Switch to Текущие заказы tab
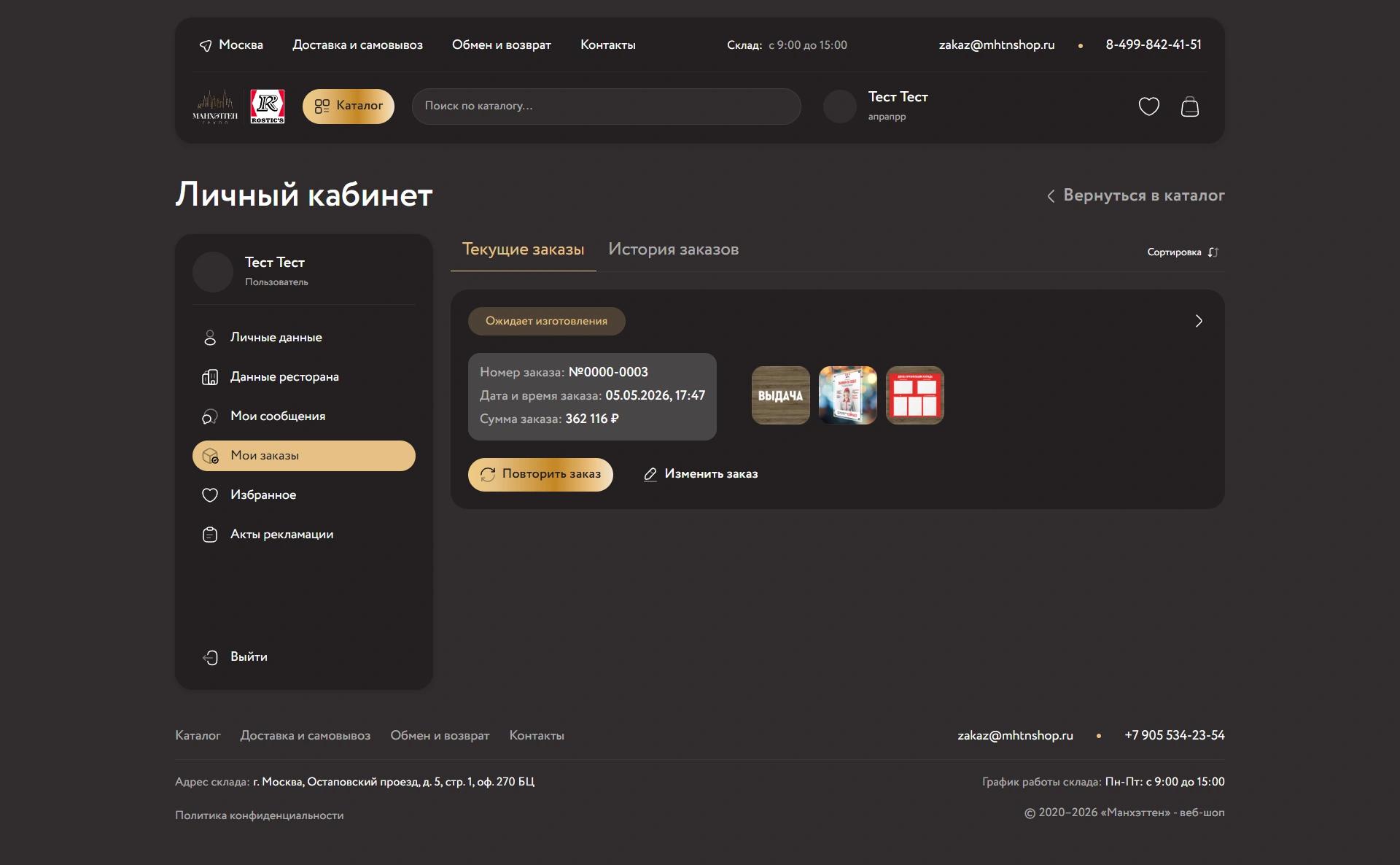 [524, 249]
